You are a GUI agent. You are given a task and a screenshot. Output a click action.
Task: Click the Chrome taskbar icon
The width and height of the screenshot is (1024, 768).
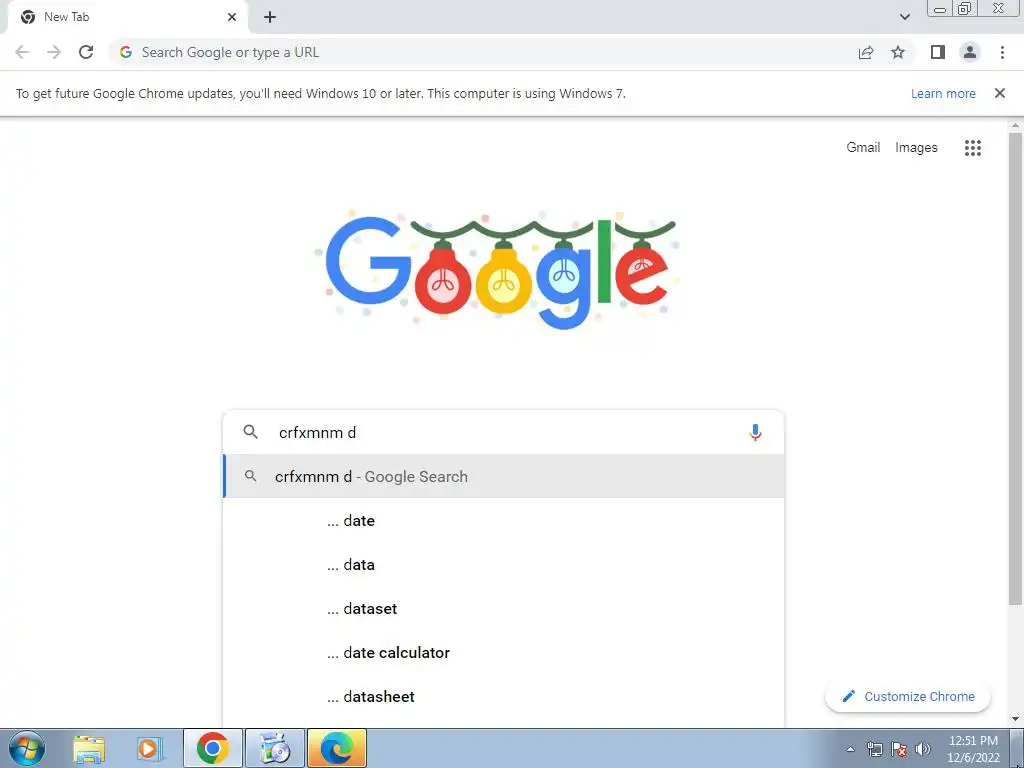[x=213, y=748]
